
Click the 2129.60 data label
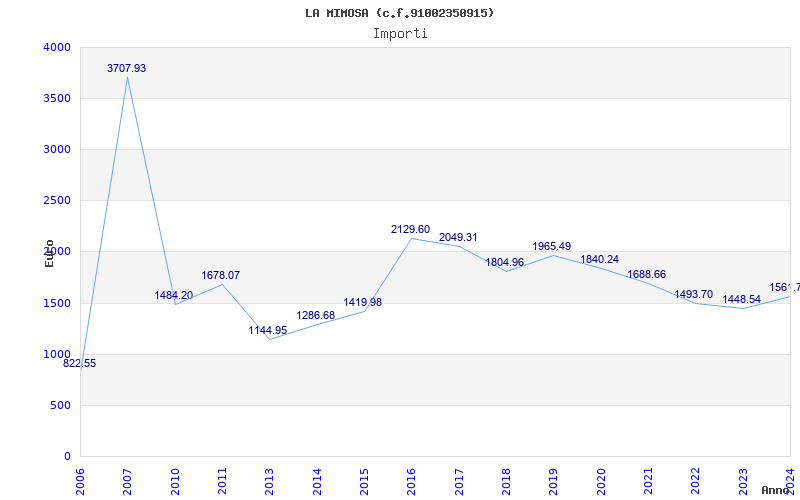click(x=411, y=229)
